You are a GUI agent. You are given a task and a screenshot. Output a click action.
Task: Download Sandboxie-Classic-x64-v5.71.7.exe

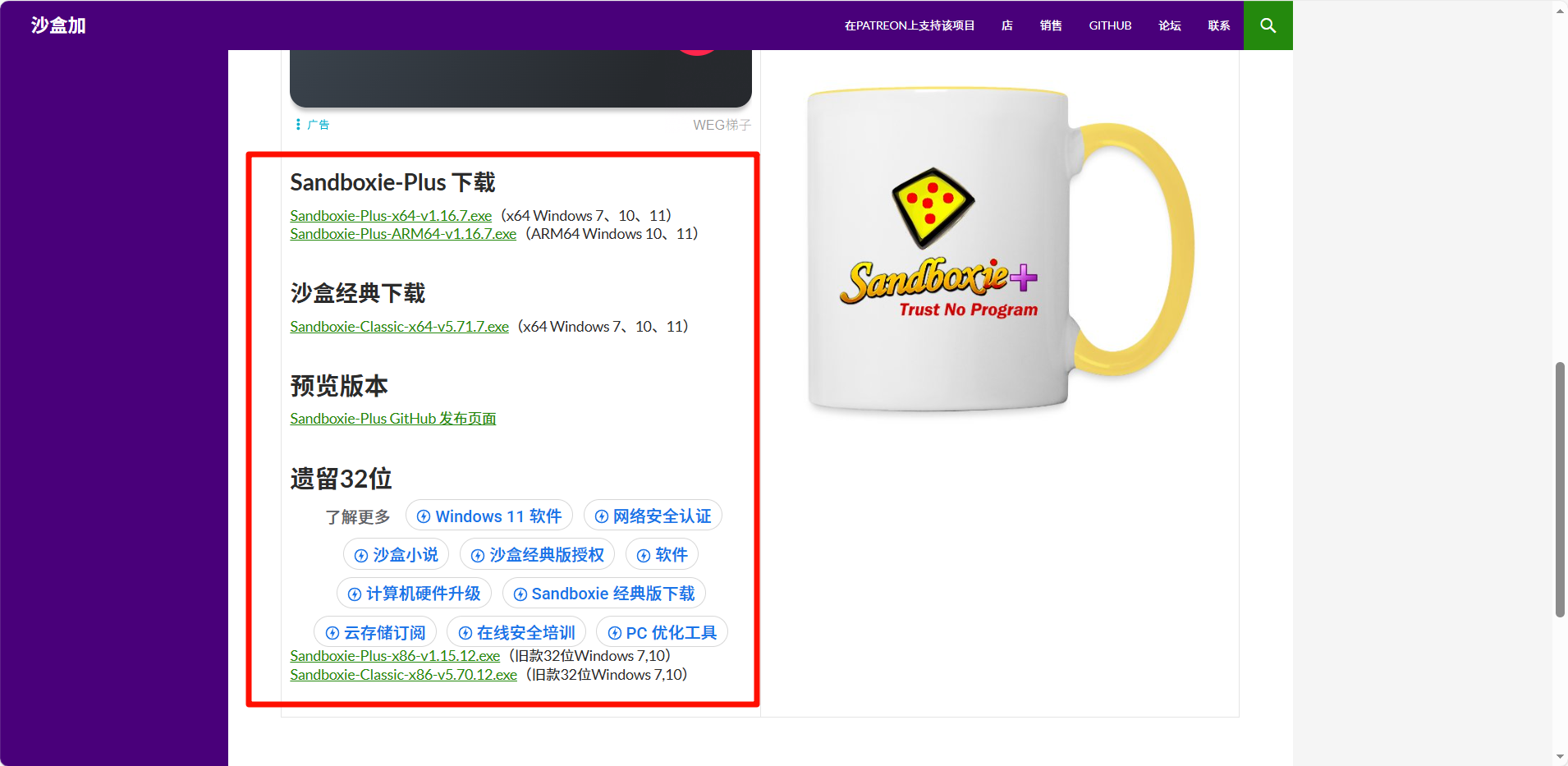pos(399,327)
